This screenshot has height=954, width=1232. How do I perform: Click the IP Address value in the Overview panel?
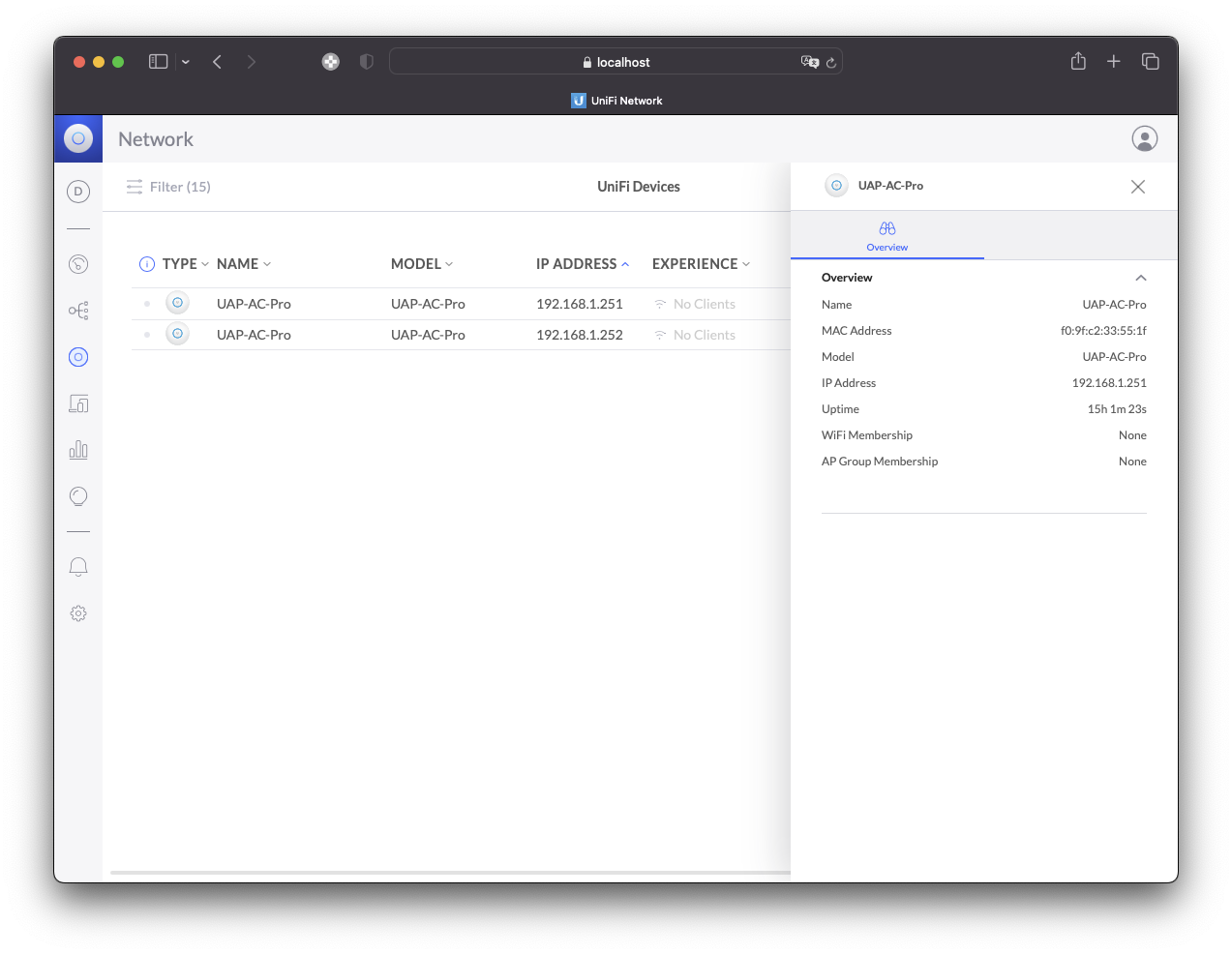[1109, 383]
